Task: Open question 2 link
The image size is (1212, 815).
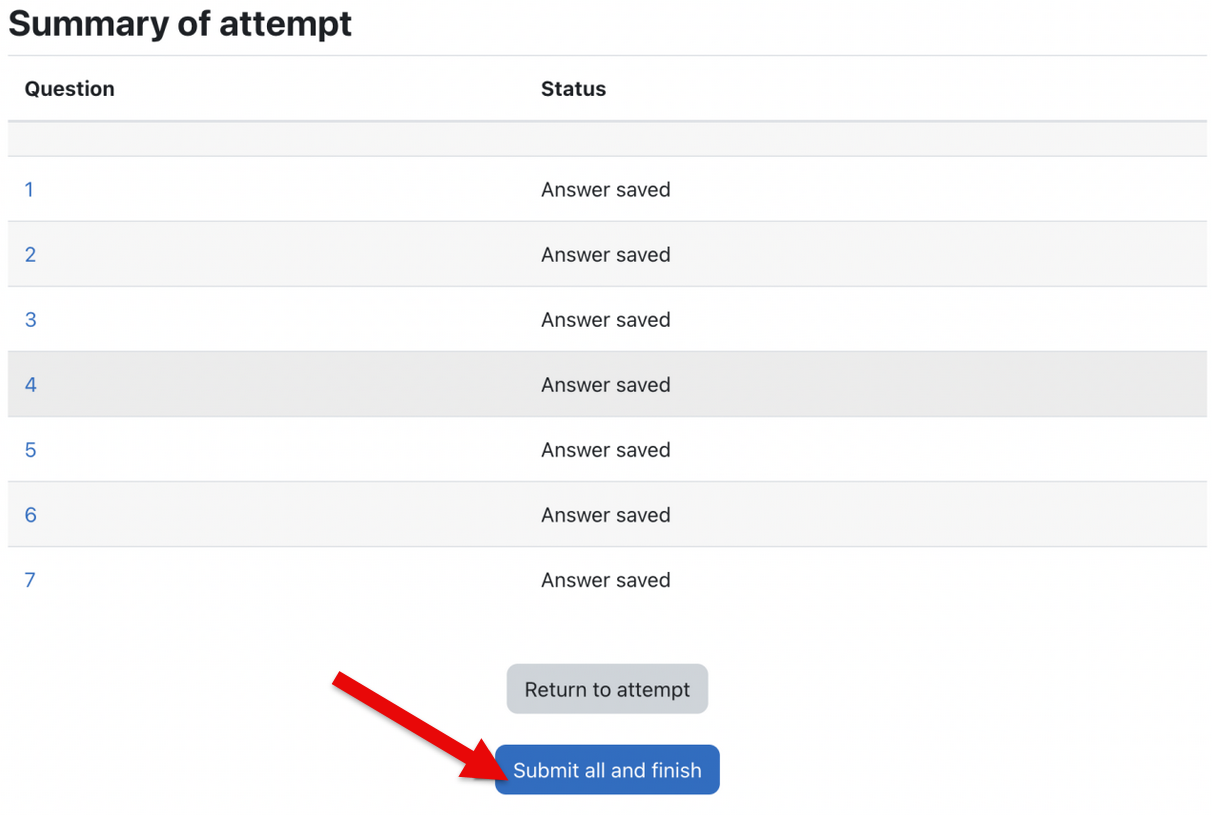Action: point(30,255)
